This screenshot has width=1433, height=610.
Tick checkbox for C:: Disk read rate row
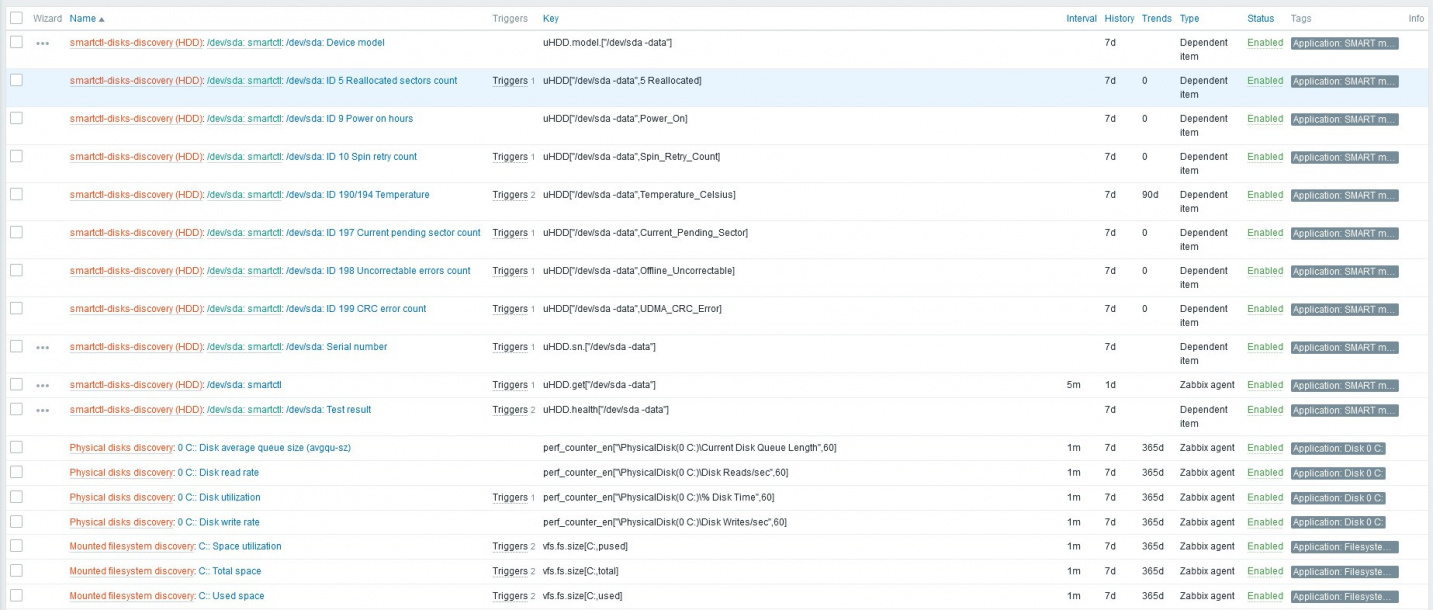pyautogui.click(x=16, y=472)
